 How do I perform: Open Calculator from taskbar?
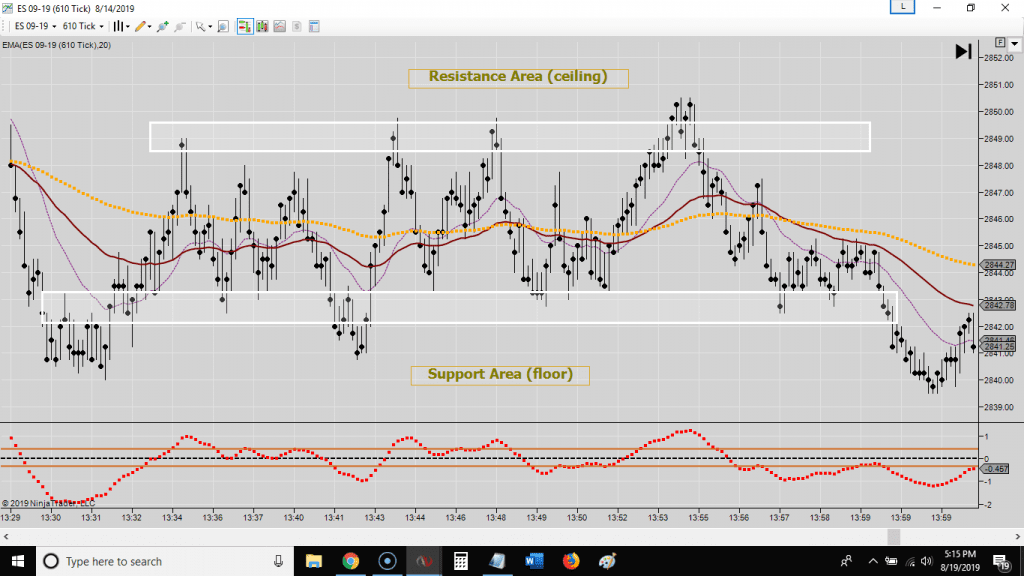tap(460, 561)
